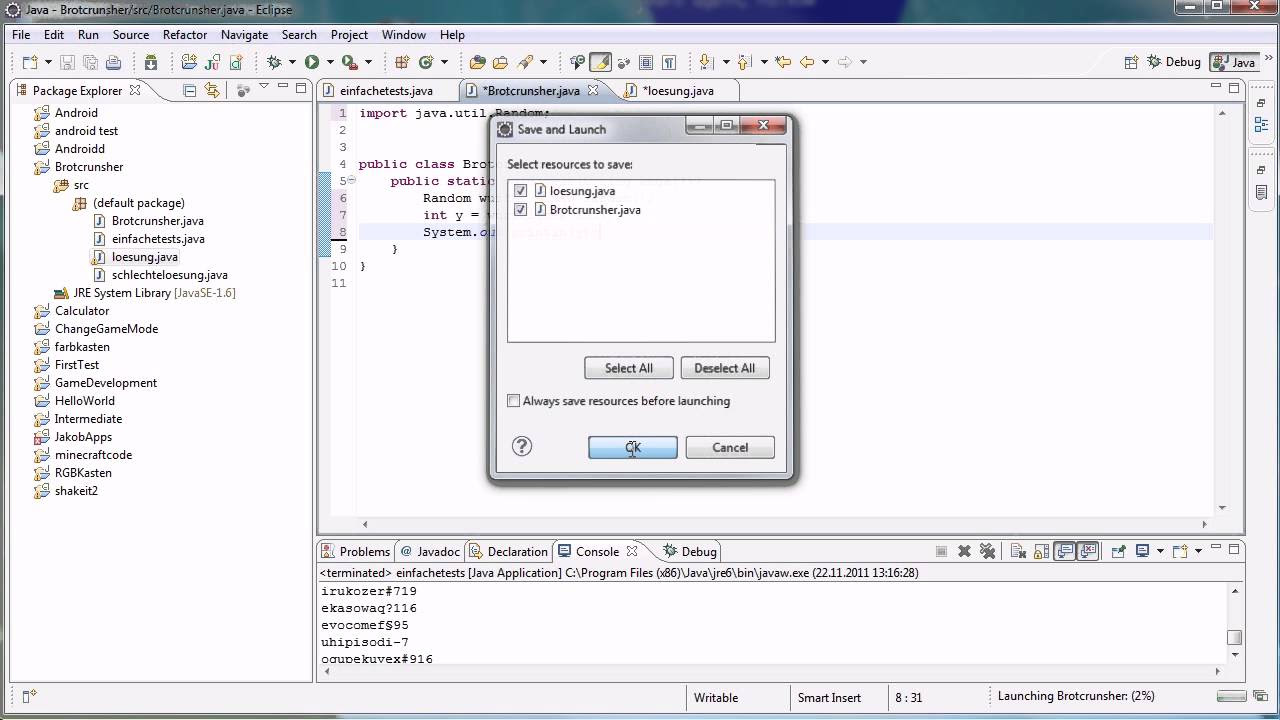Screen dimensions: 1280x720
Task: Click Remove All Terminated Launches icon
Action: pyautogui.click(x=987, y=551)
